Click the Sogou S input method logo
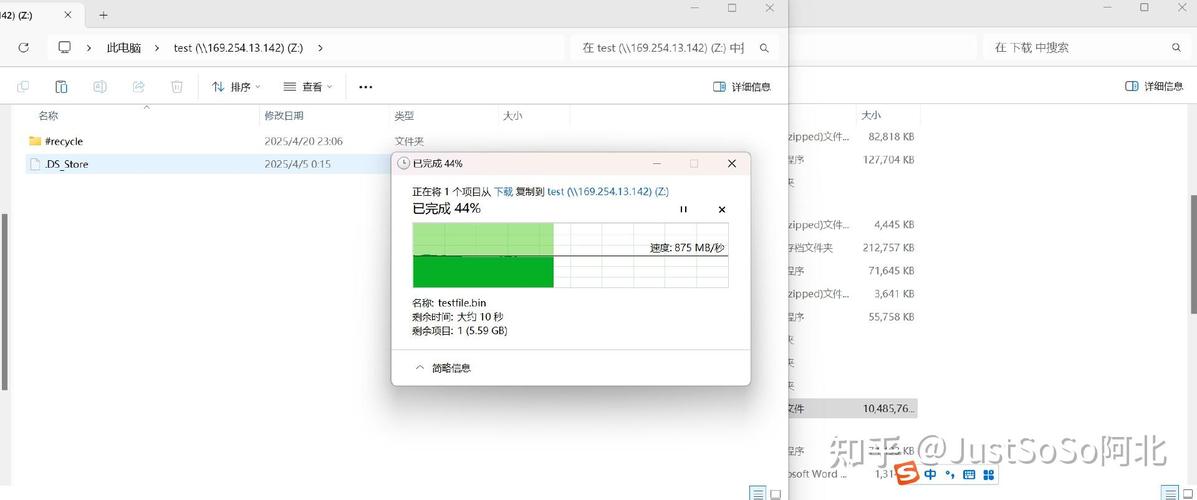Image resolution: width=1197 pixels, height=500 pixels. pyautogui.click(x=907, y=474)
